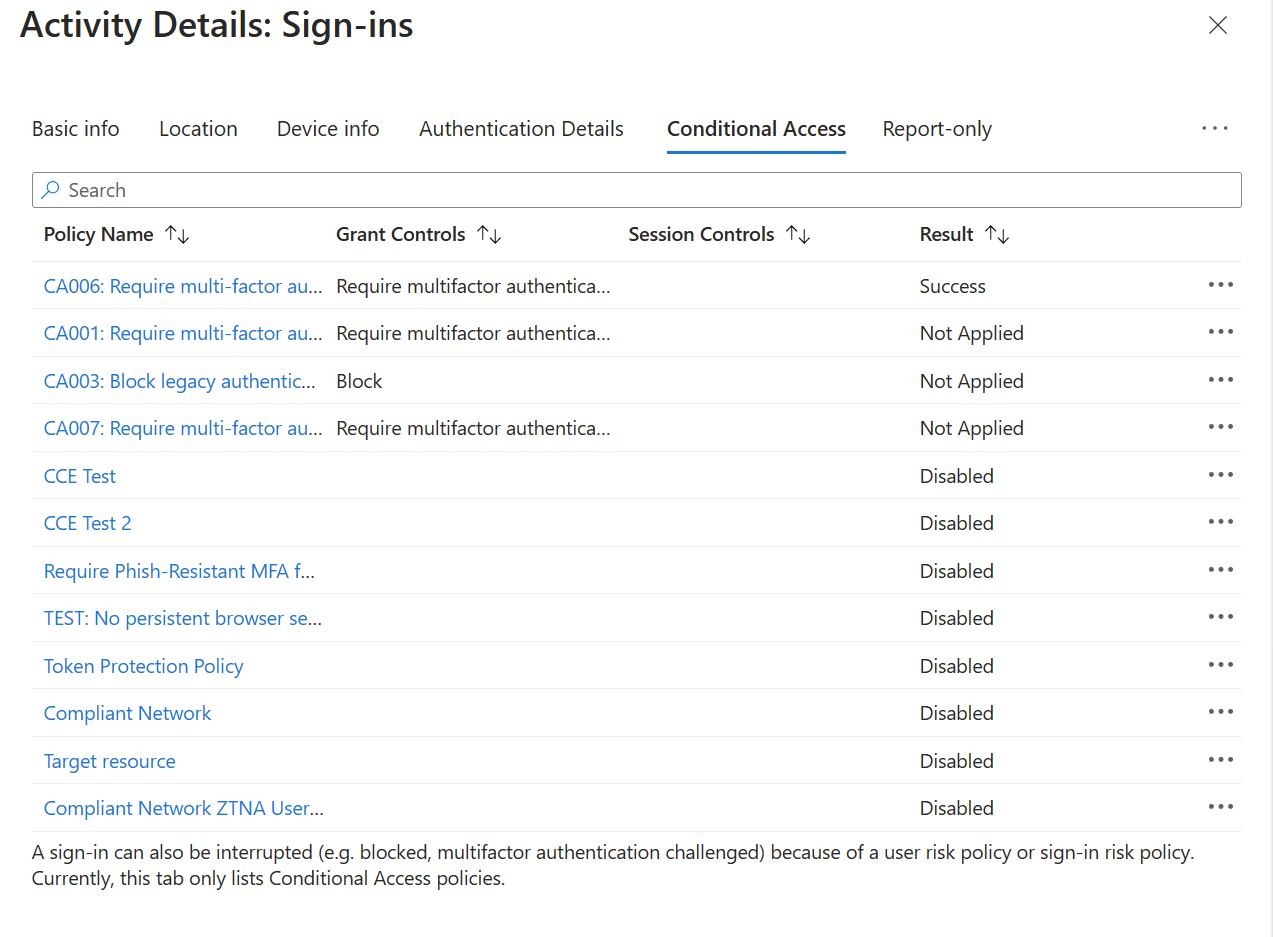Open the Device info tab
This screenshot has width=1273, height=937.
pos(328,129)
